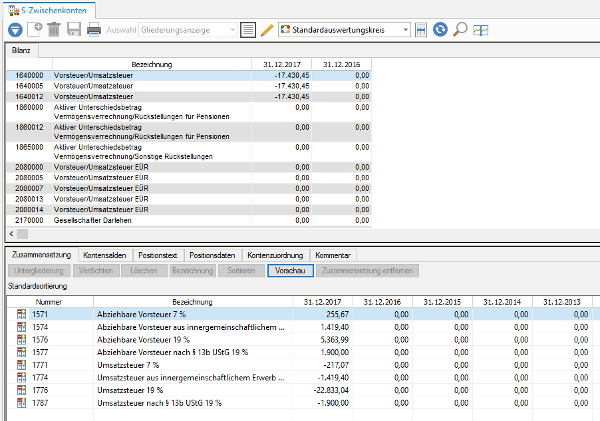Click the Vorschau button
The image size is (600, 421).
click(x=290, y=271)
